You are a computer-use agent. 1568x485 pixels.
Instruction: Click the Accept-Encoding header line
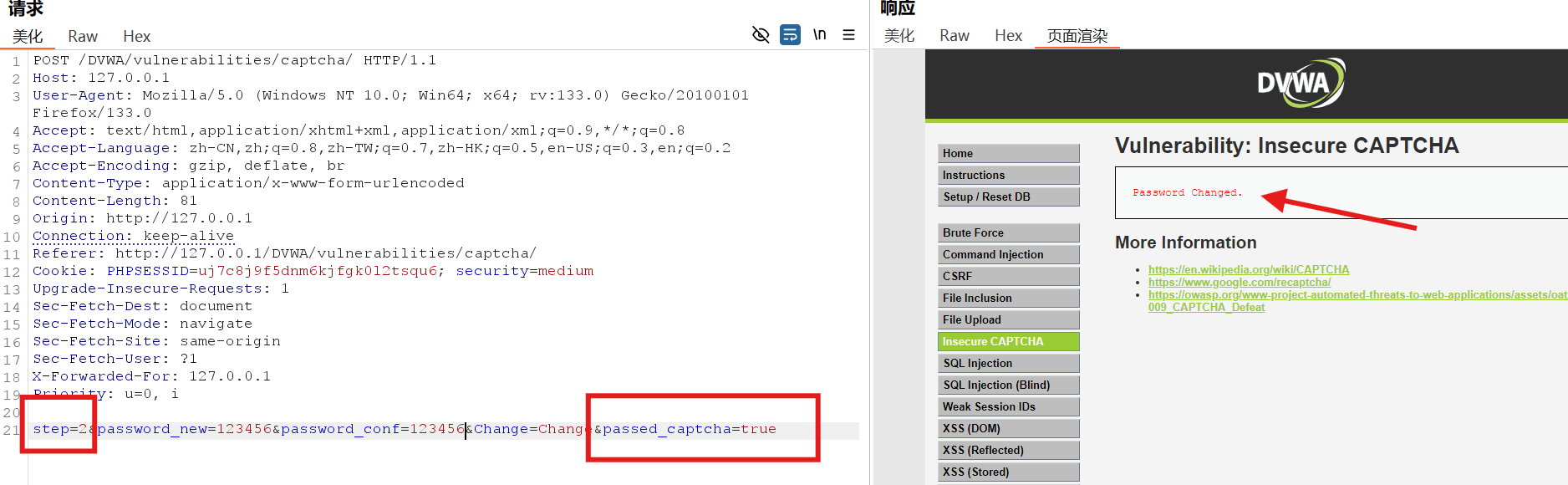pyautogui.click(x=188, y=166)
